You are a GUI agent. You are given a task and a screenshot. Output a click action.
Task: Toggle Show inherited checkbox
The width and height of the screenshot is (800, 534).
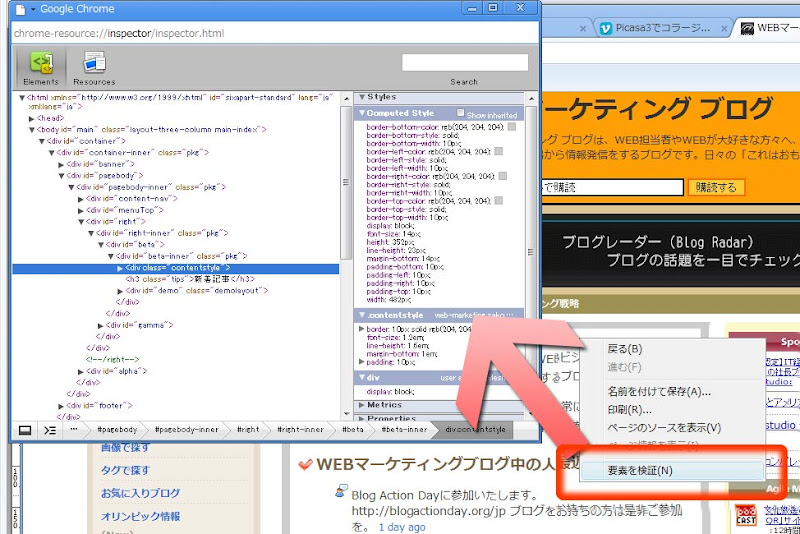(x=460, y=113)
